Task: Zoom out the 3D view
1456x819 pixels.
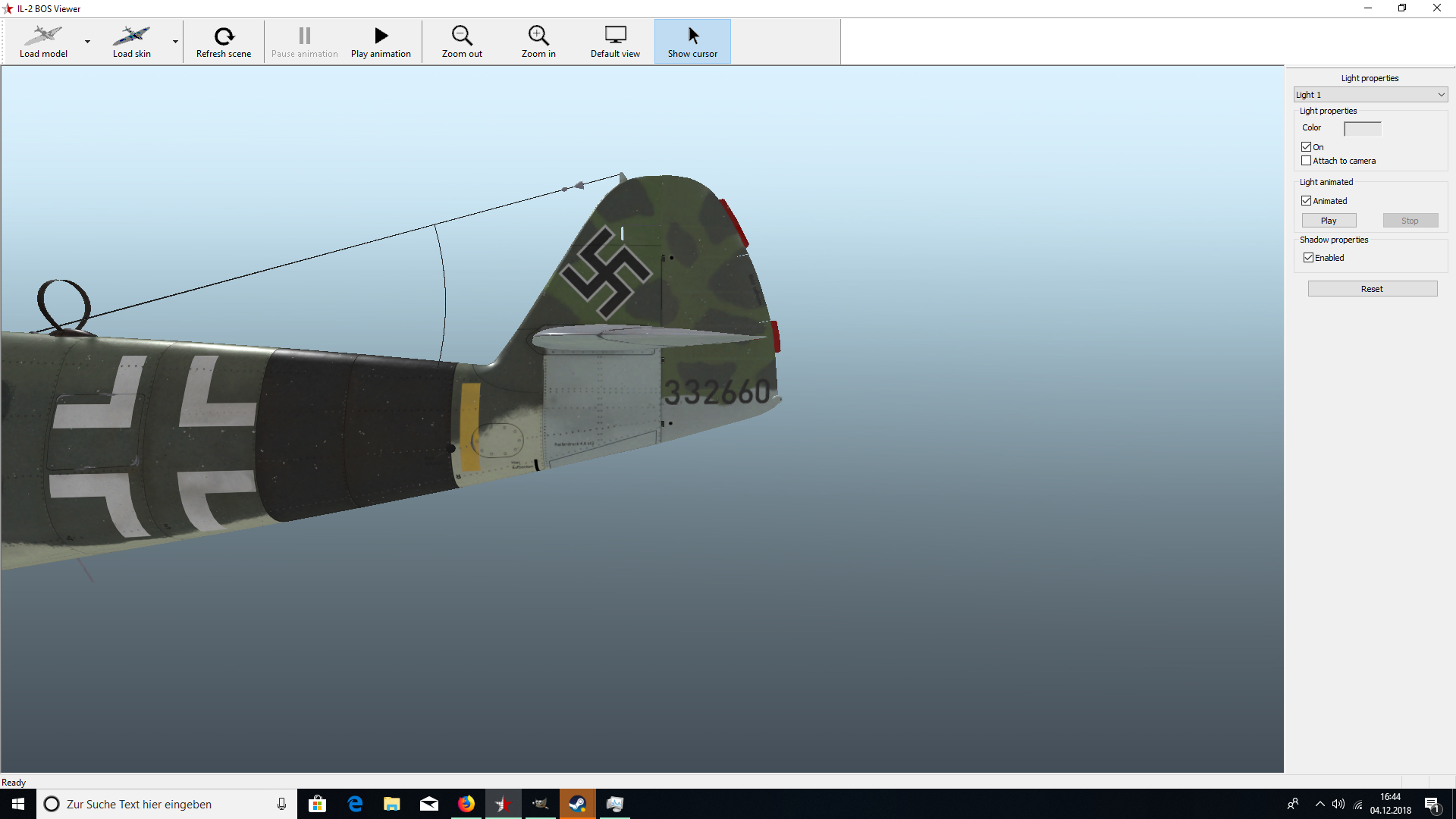Action: [462, 41]
